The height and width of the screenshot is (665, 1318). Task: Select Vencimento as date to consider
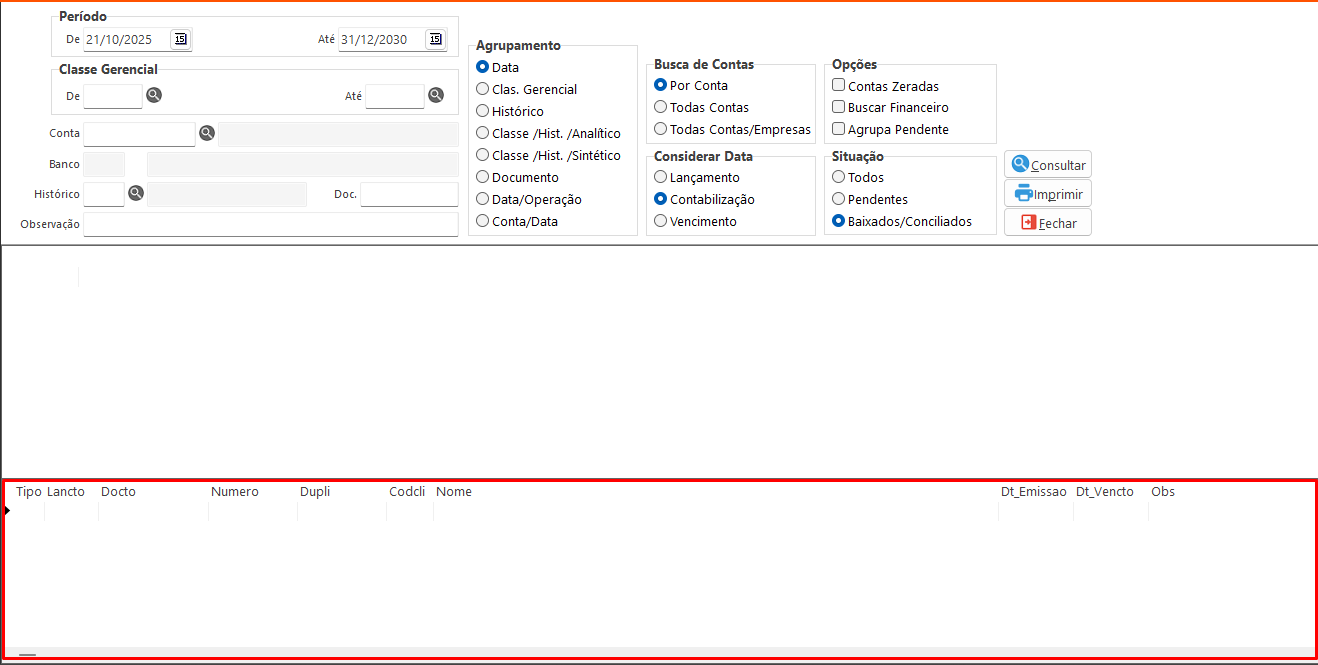tap(661, 221)
